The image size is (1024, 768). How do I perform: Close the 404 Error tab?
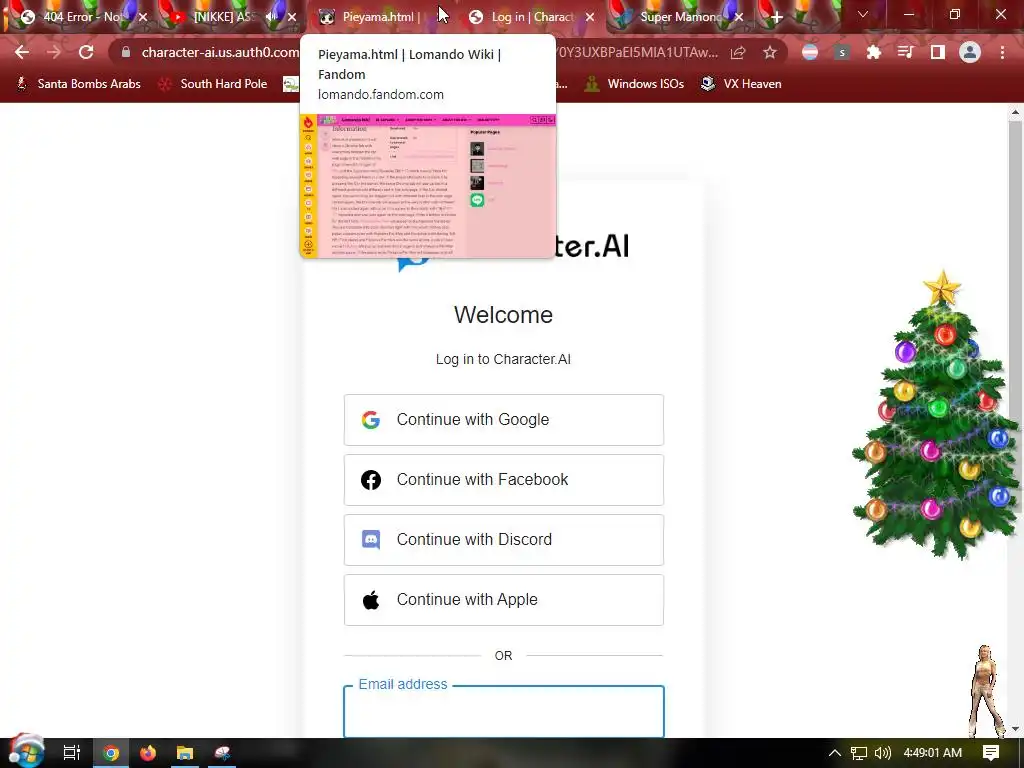point(143,17)
